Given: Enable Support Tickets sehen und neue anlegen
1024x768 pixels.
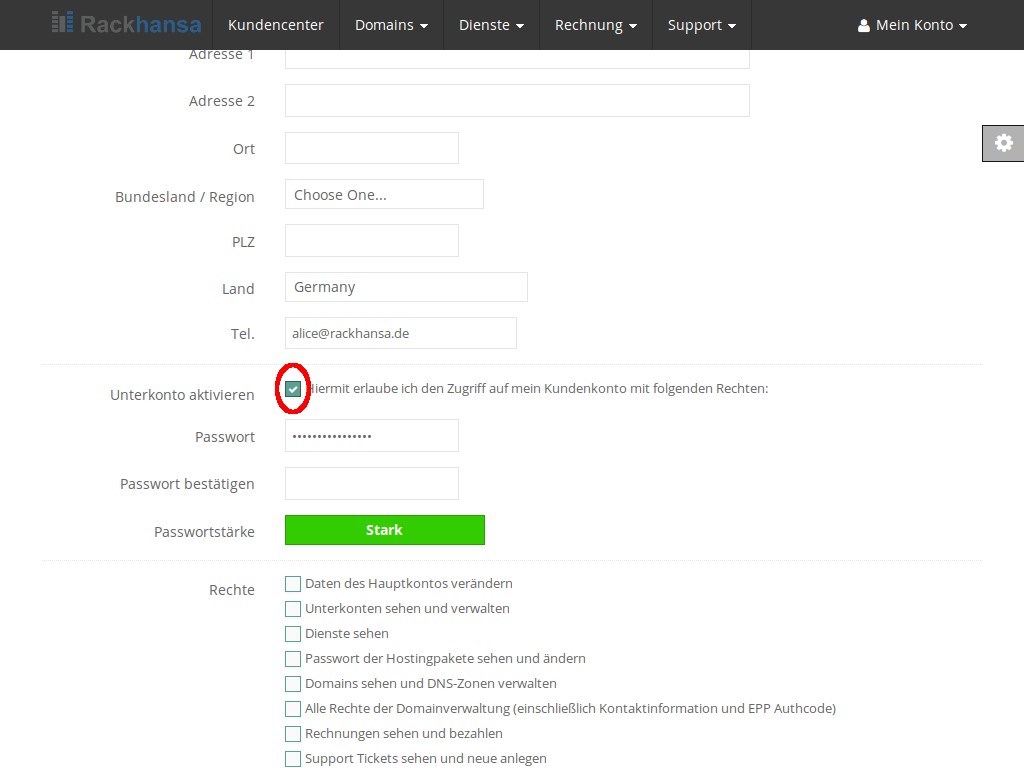Looking at the screenshot, I should pyautogui.click(x=293, y=759).
